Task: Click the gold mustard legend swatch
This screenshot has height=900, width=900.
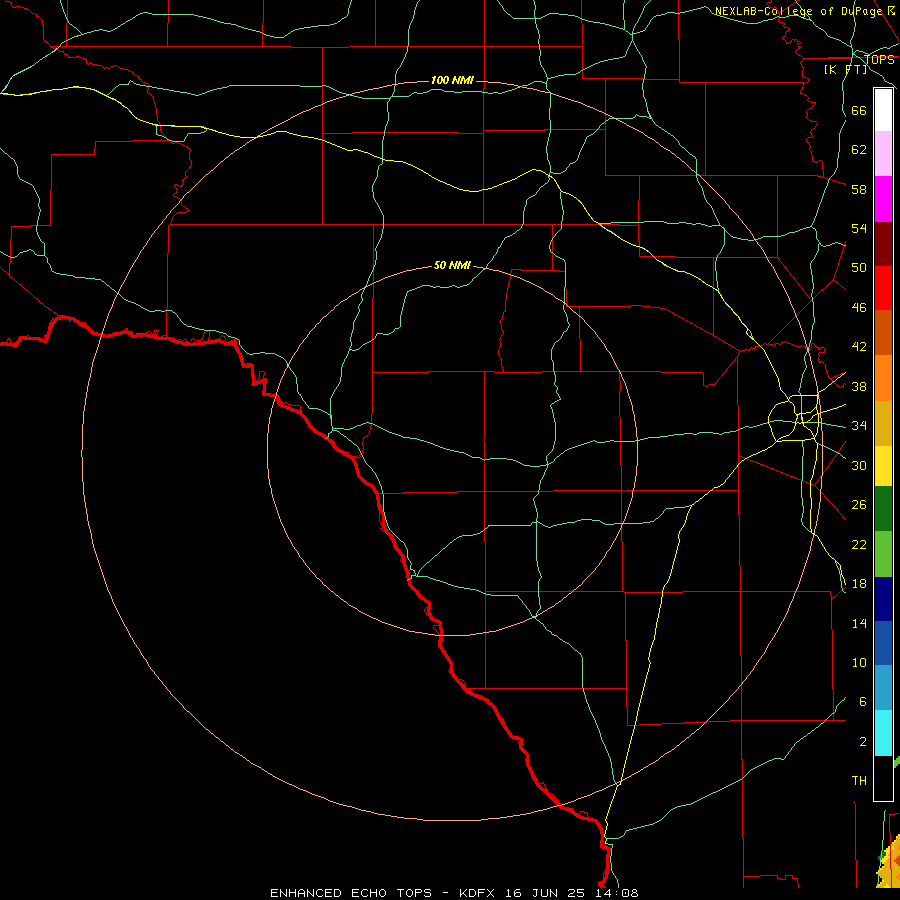Action: coord(883,423)
